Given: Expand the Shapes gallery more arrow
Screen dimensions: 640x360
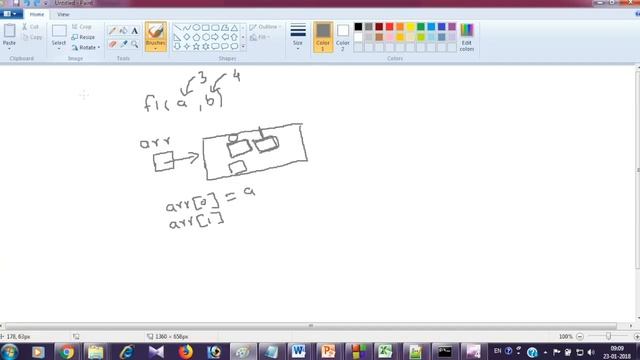Looking at the screenshot, I should (243, 47).
